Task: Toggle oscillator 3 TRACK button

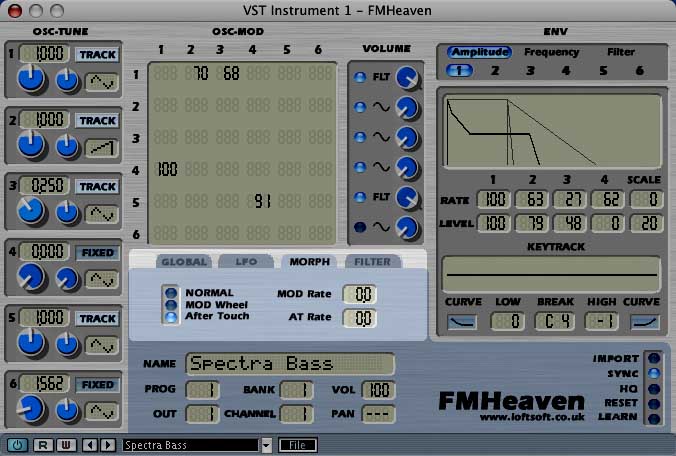Action: pos(97,187)
